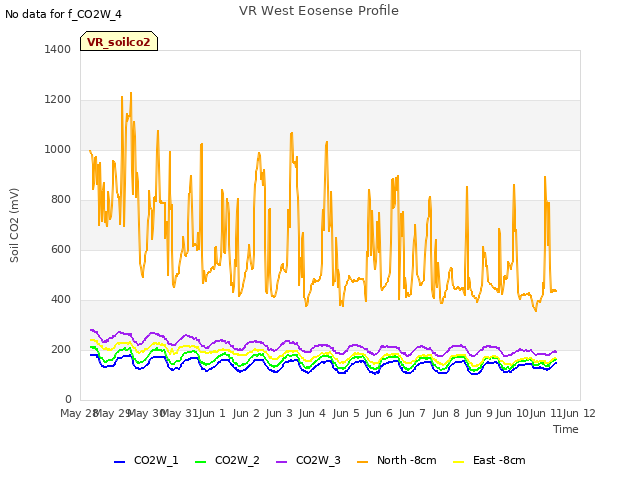The width and height of the screenshot is (640, 480).
Task: Click the purple CO2W_3 legend swatch
Action: click(282, 462)
